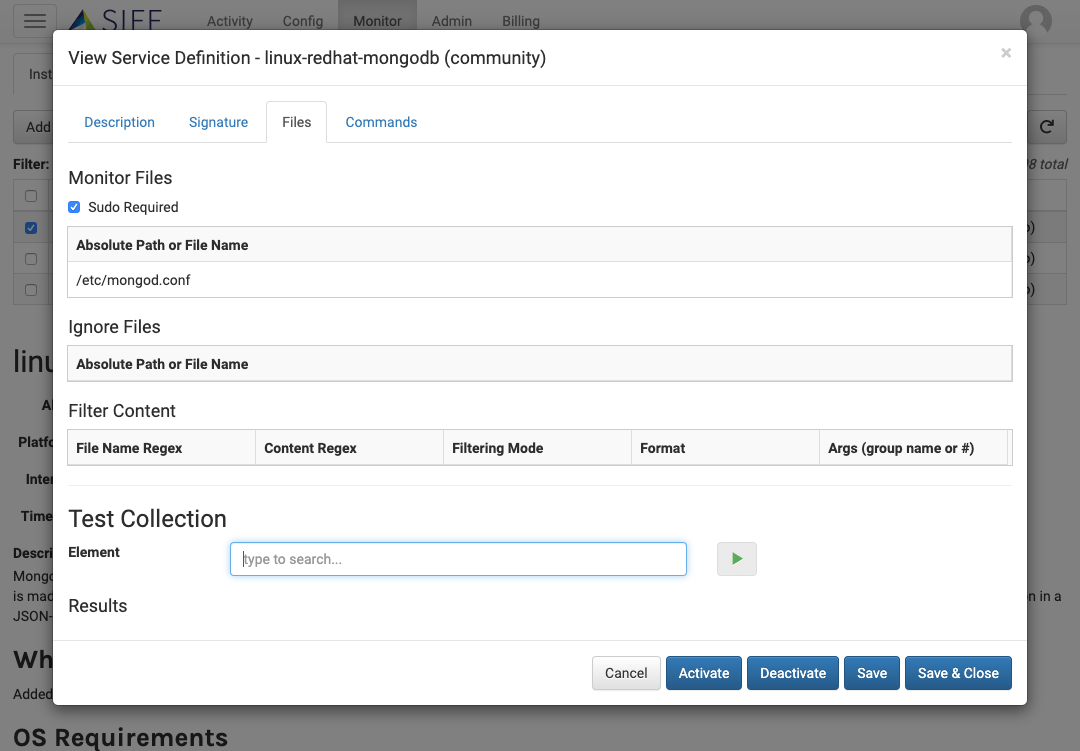Click the user avatar icon

(1036, 20)
